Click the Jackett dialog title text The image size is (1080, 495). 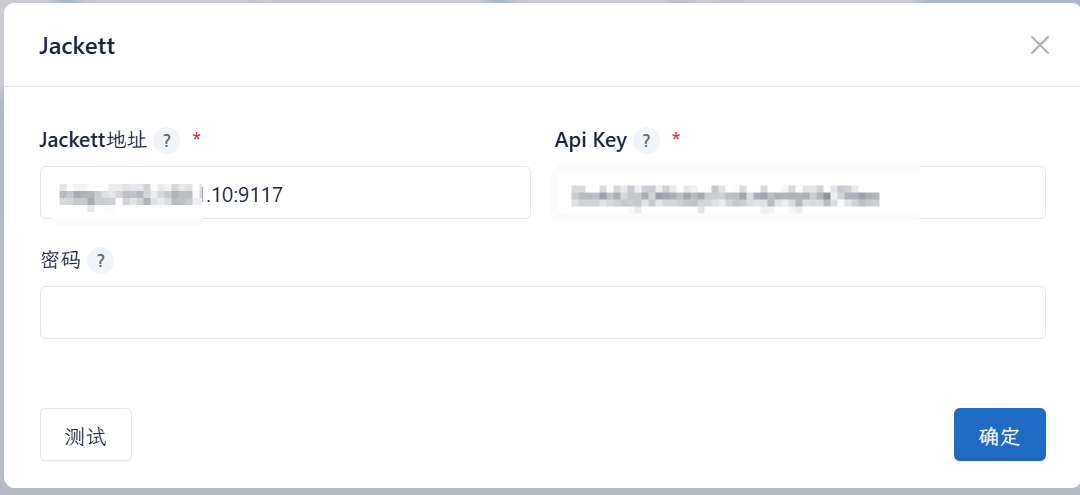pyautogui.click(x=77, y=46)
